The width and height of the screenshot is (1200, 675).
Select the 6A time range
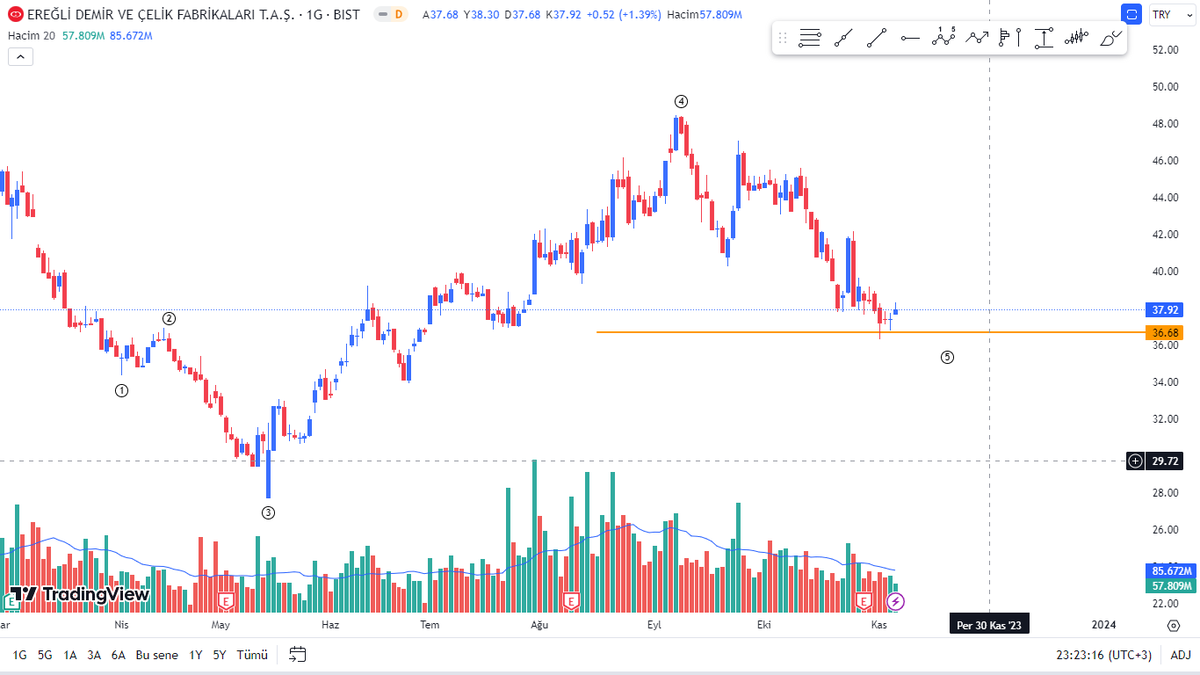click(118, 655)
